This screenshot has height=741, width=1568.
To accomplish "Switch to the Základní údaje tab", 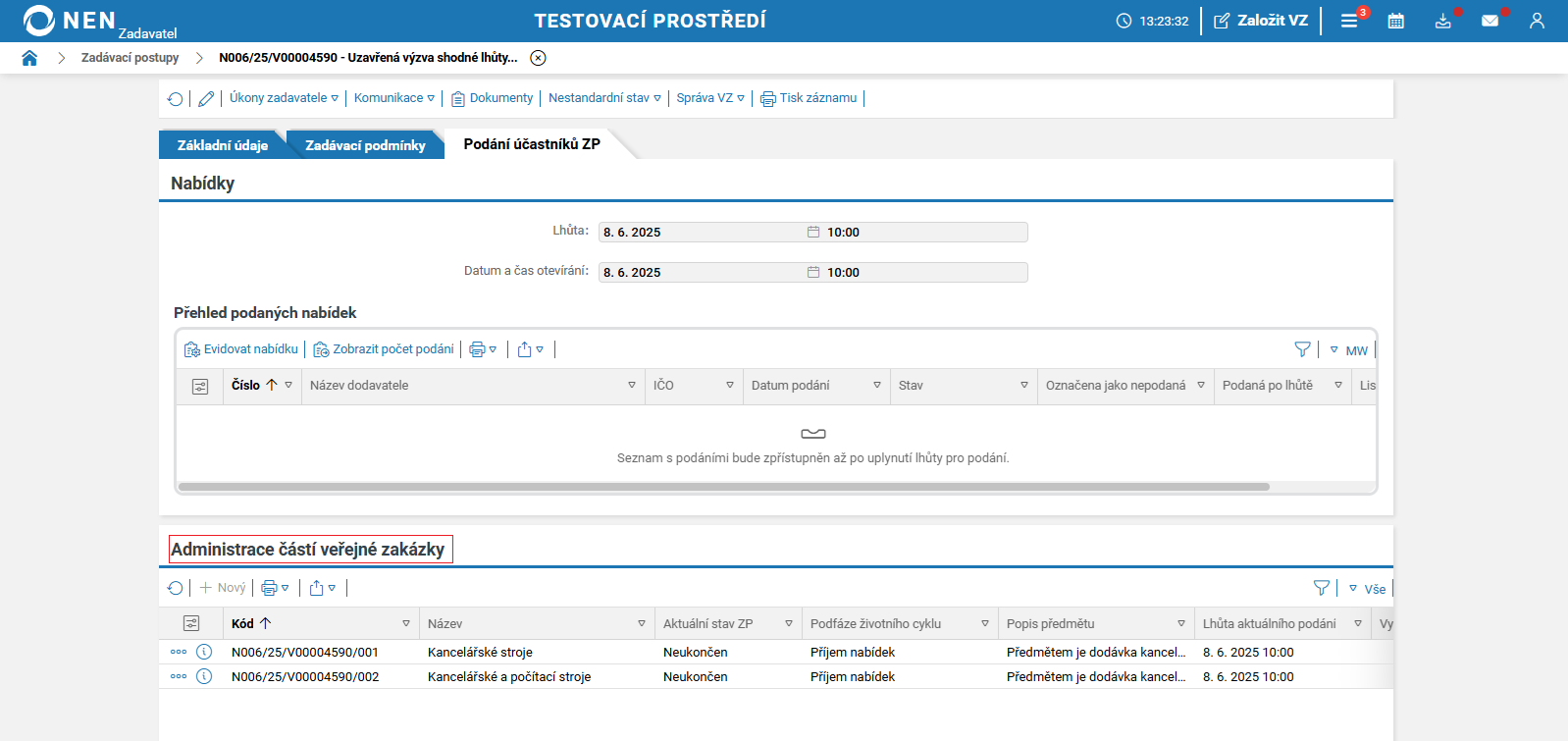I will coord(222,145).
